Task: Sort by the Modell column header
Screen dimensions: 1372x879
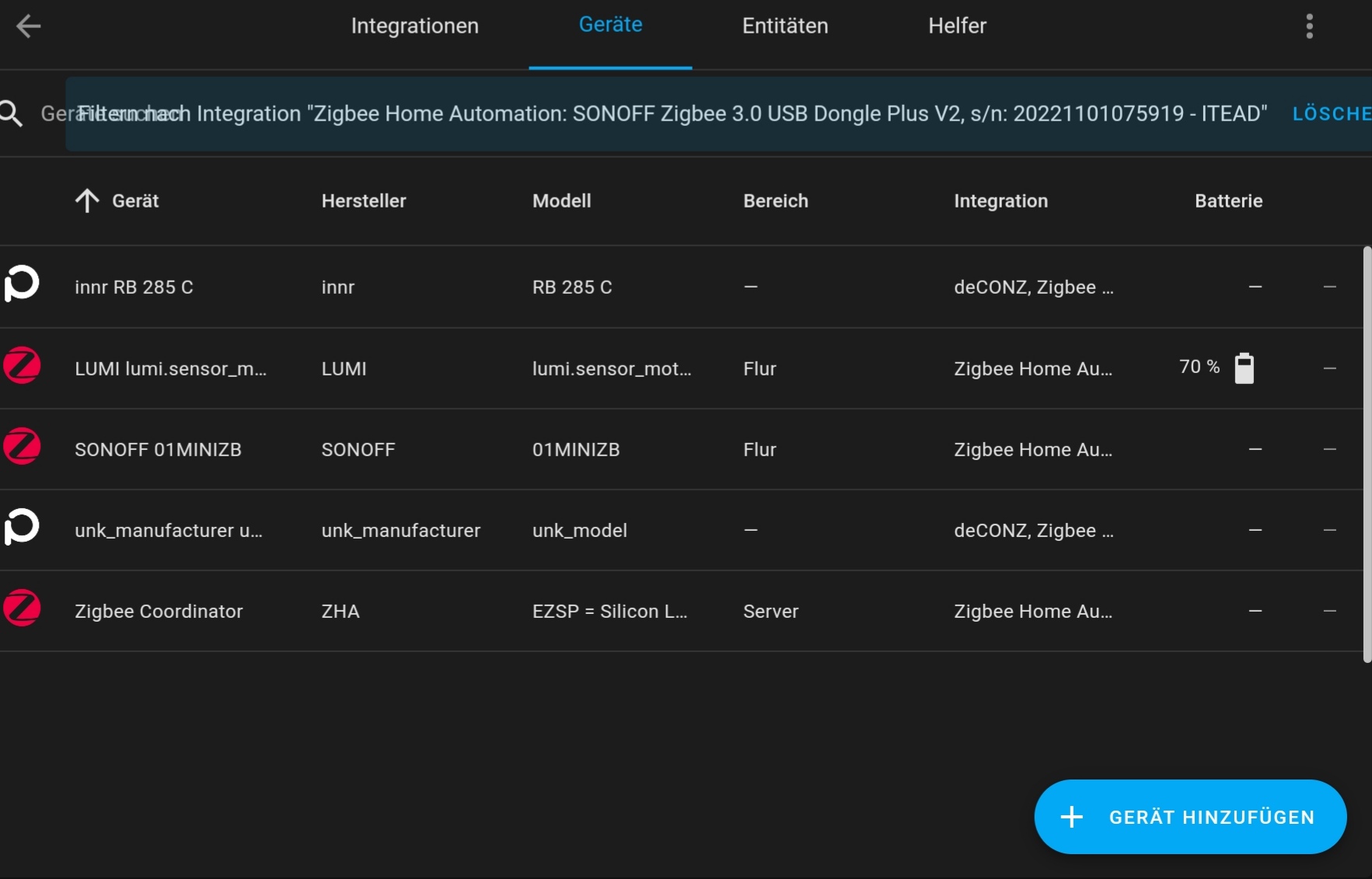Action: (x=561, y=201)
